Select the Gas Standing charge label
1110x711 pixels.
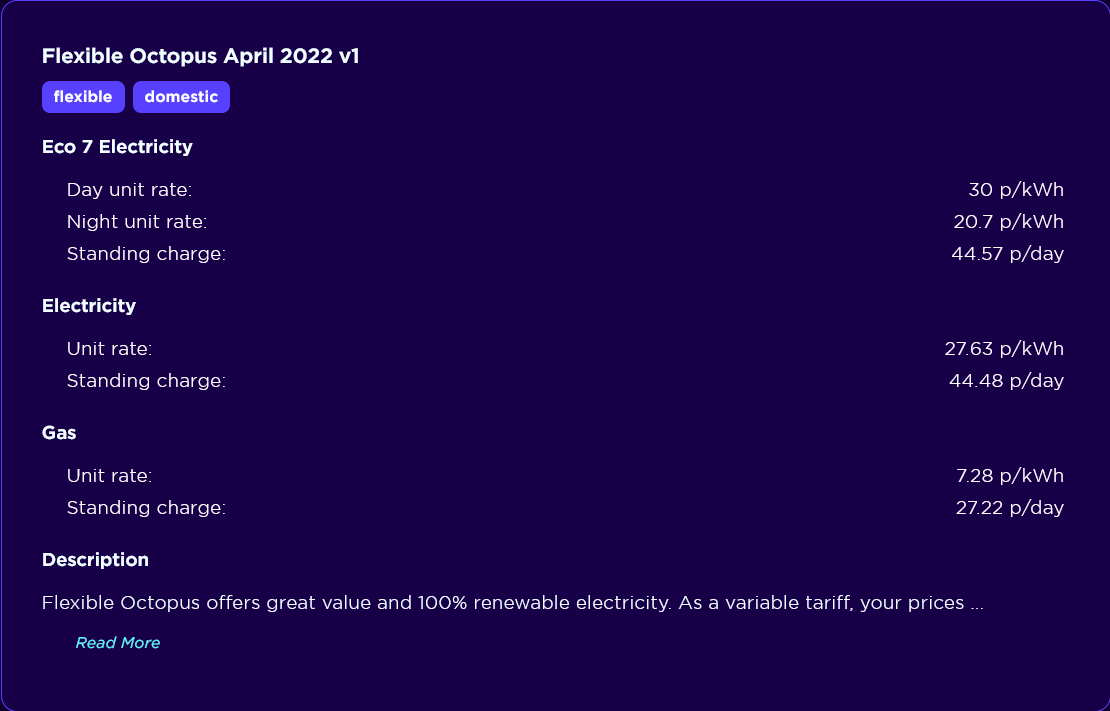[x=147, y=507]
